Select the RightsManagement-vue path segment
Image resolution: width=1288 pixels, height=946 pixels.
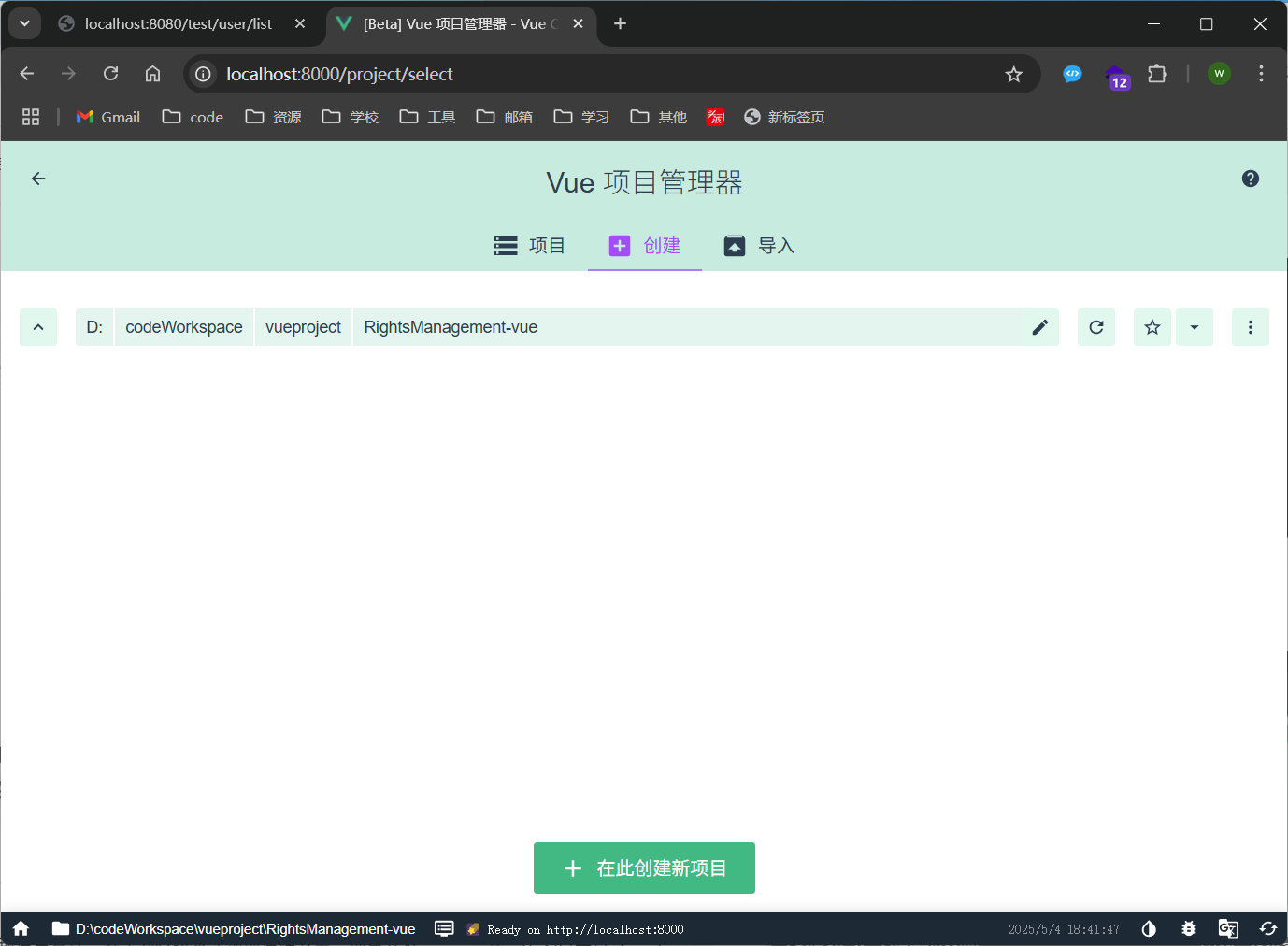(451, 327)
